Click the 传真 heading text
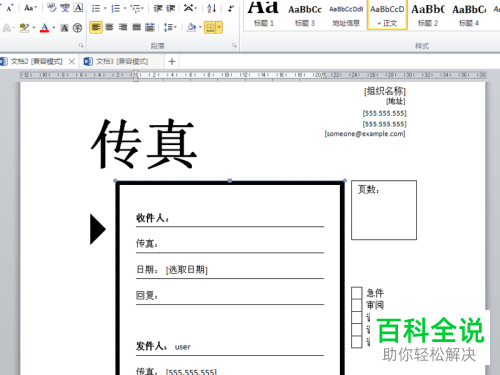 click(144, 144)
